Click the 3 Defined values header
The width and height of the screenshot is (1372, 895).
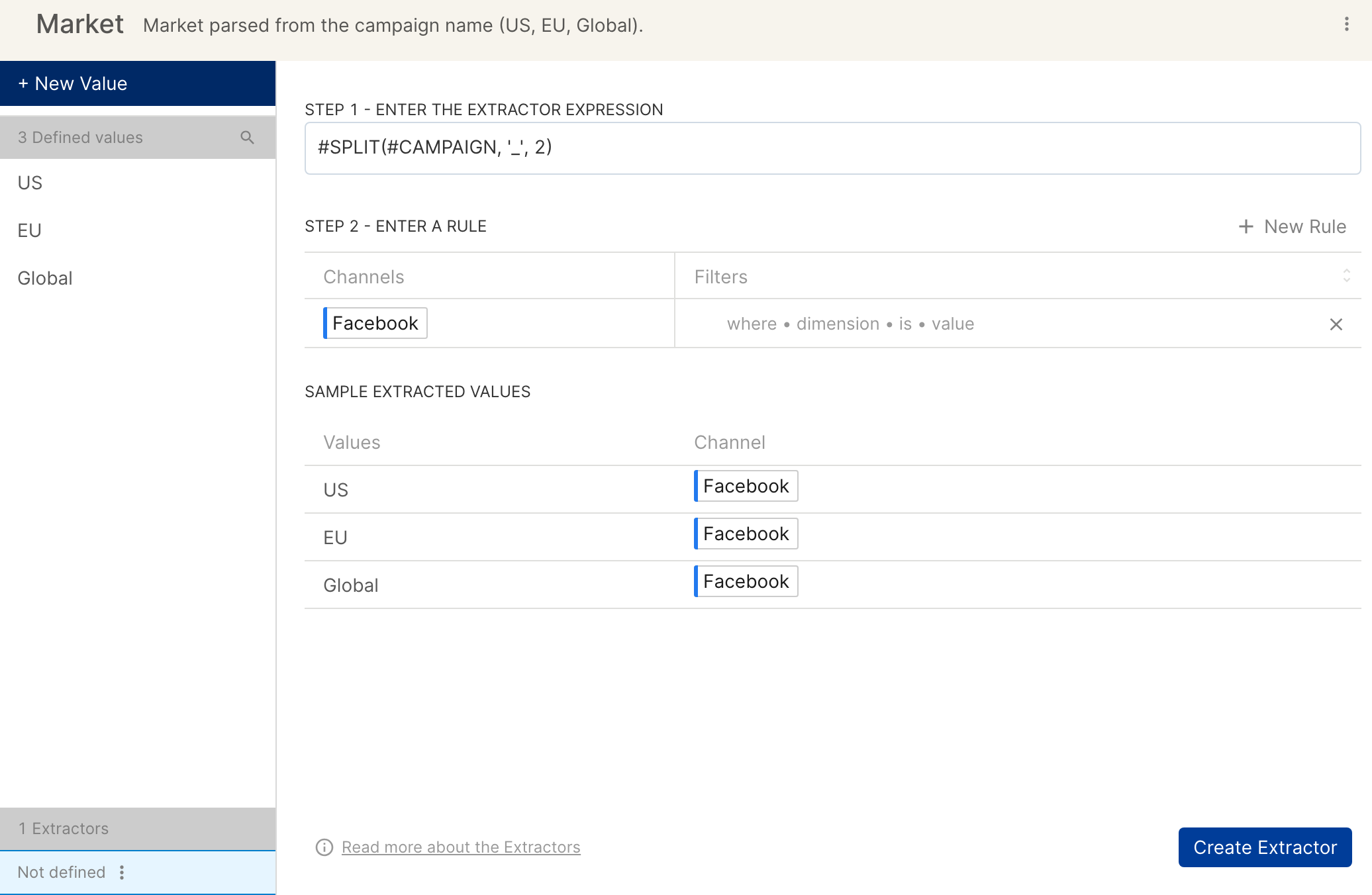point(138,138)
